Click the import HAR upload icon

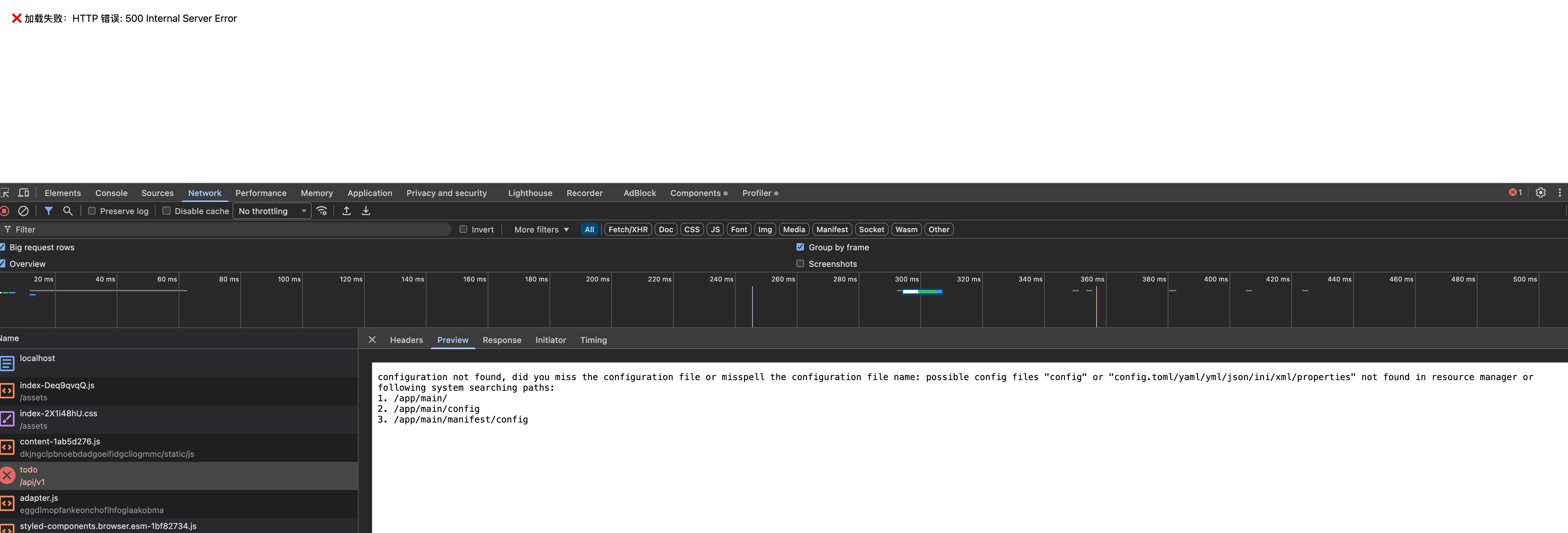pyautogui.click(x=346, y=211)
